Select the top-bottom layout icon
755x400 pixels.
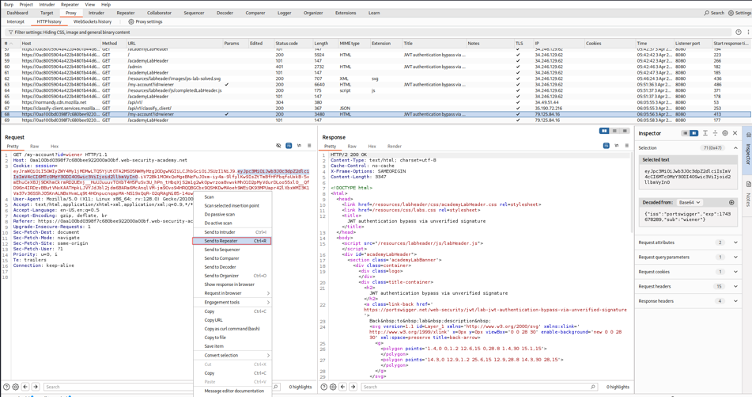pos(614,131)
